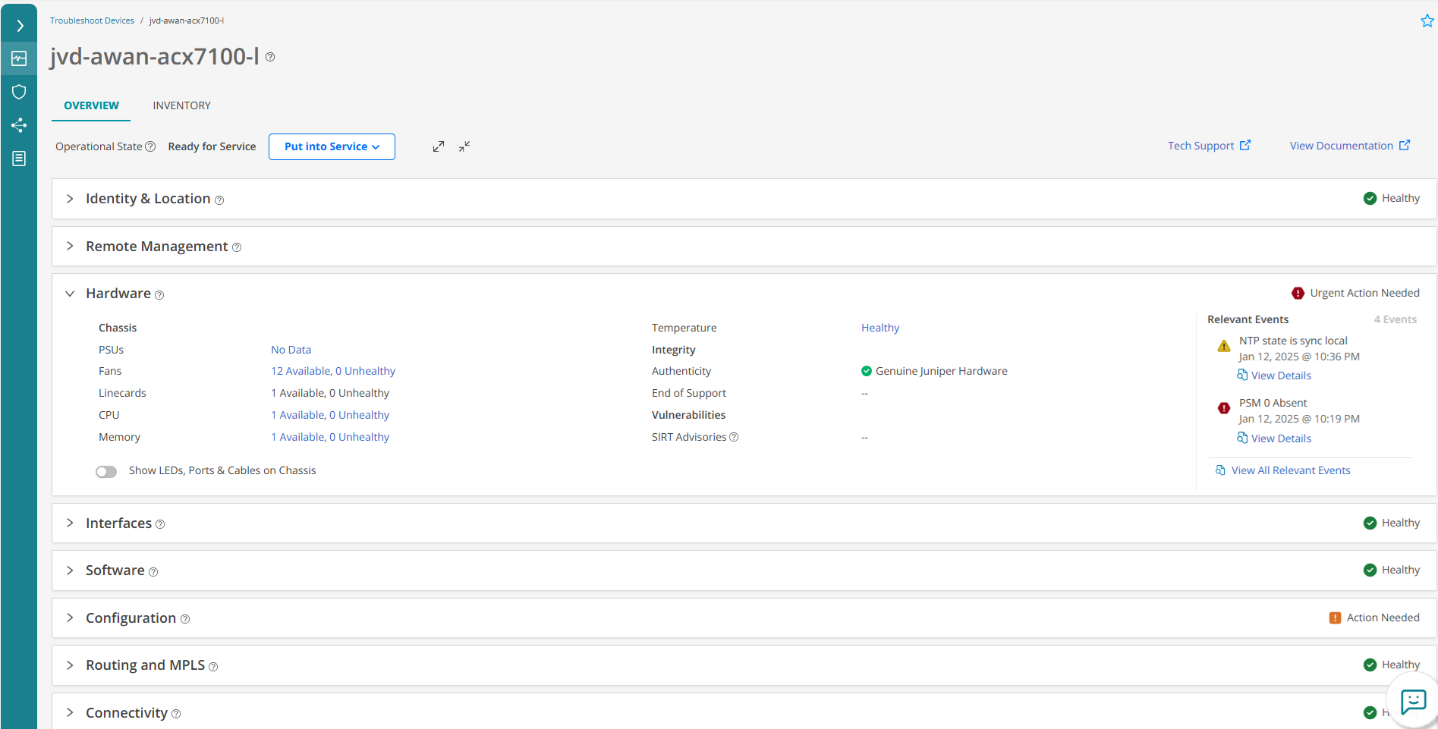The image size is (1438, 729).
Task: Open the Tech Support link
Action: (1208, 146)
